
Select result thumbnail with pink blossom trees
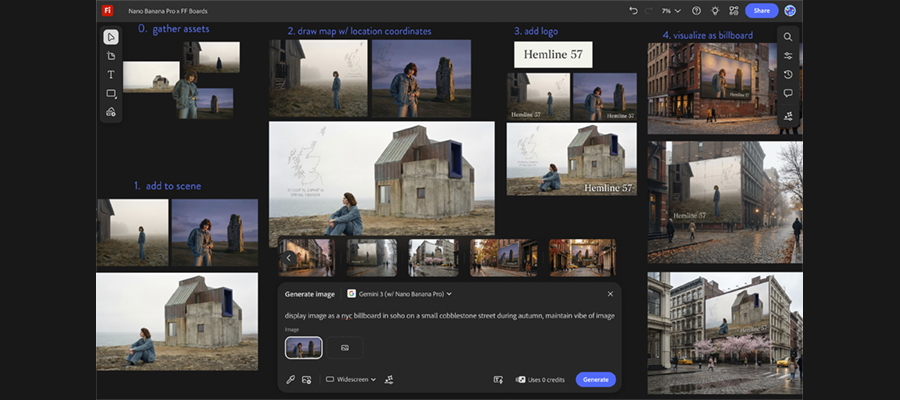(433, 258)
